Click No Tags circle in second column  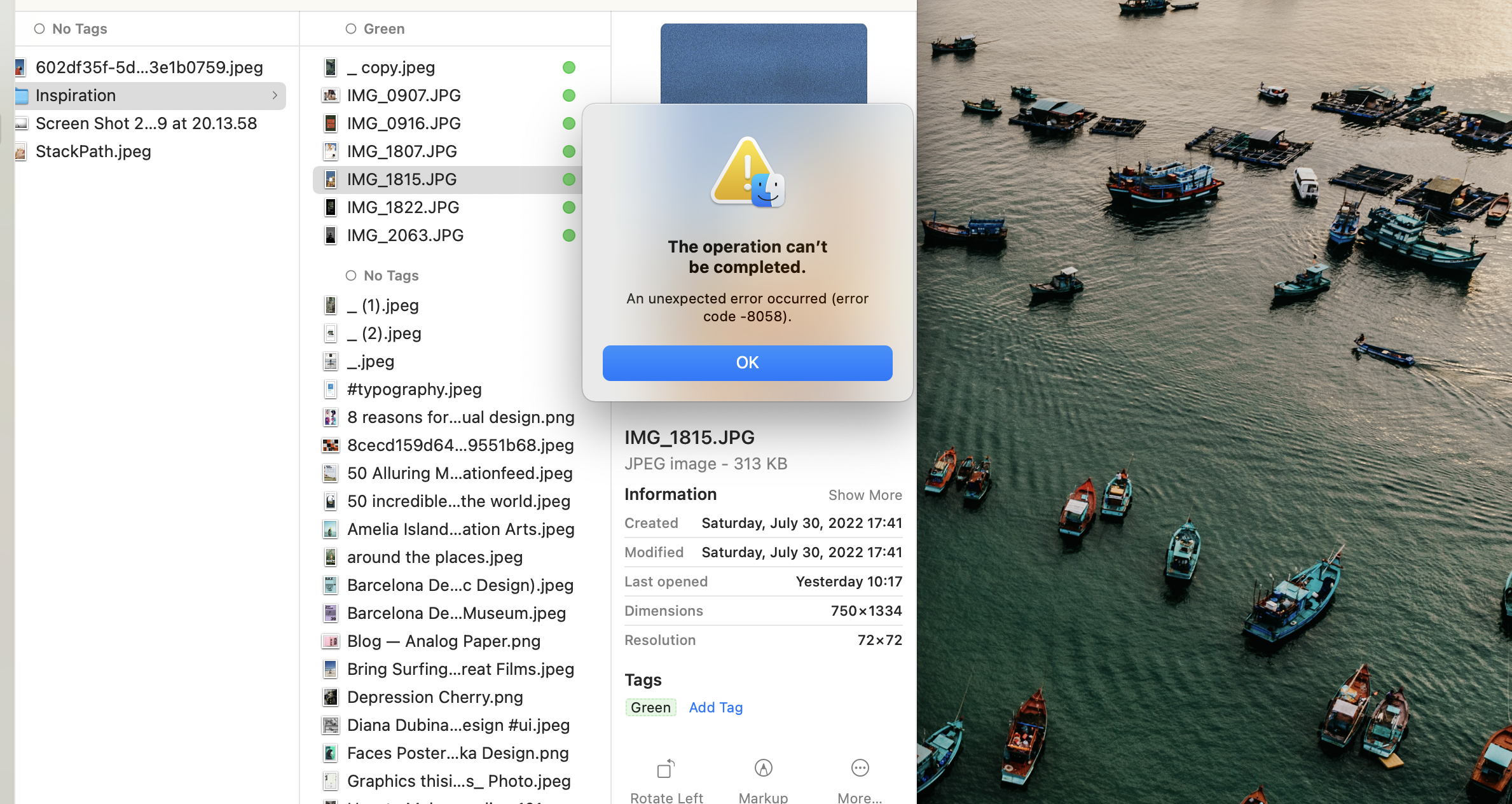[350, 275]
